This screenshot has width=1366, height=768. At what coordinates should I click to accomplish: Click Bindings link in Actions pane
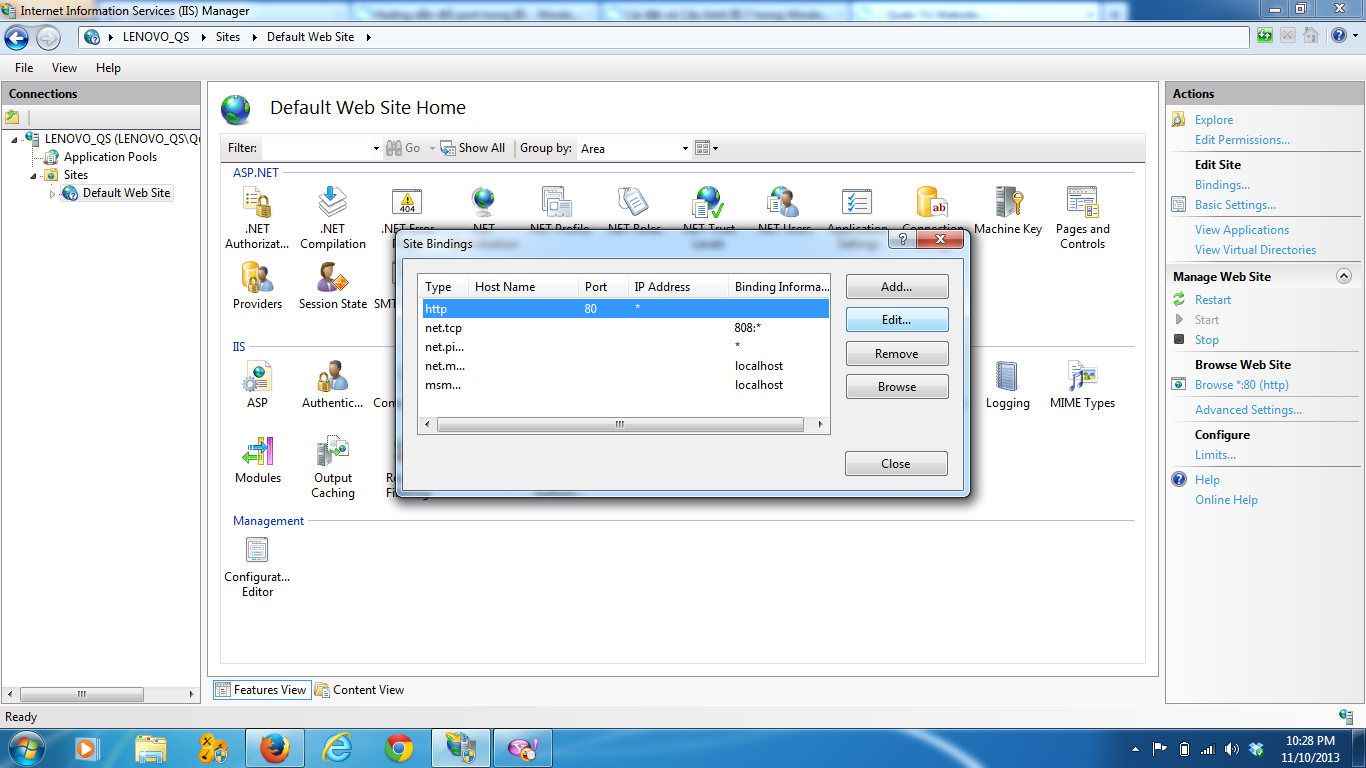pos(1222,185)
